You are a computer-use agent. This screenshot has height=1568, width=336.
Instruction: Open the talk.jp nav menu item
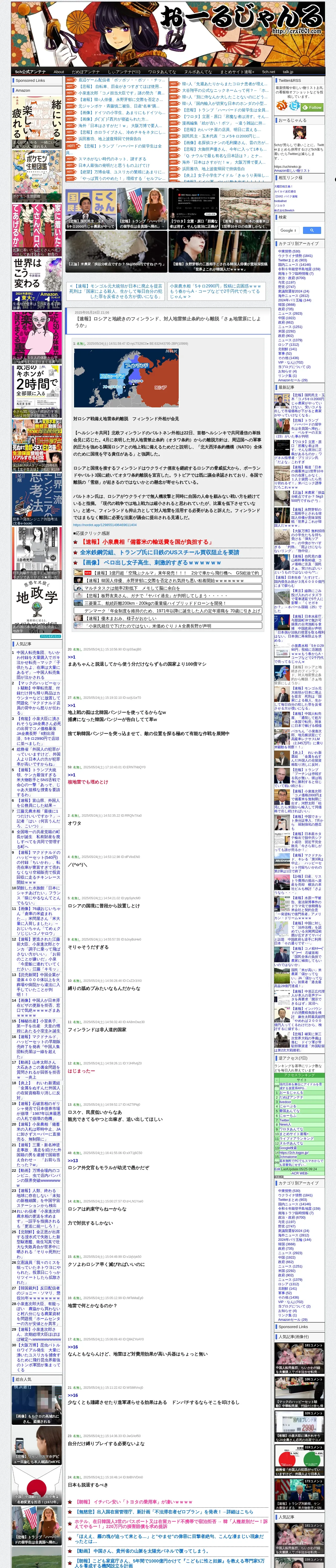click(x=288, y=72)
